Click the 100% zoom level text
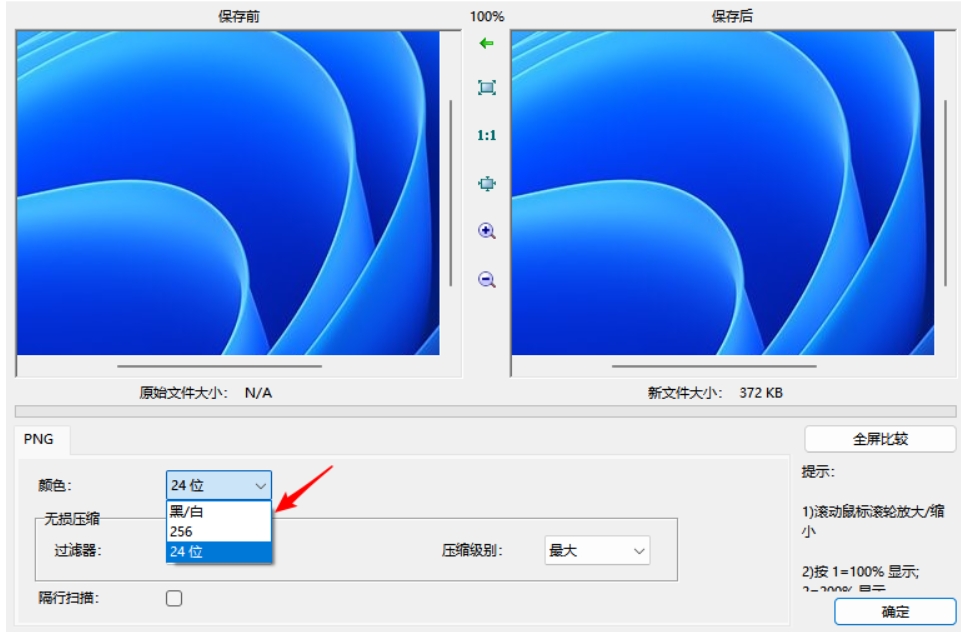 (x=487, y=17)
